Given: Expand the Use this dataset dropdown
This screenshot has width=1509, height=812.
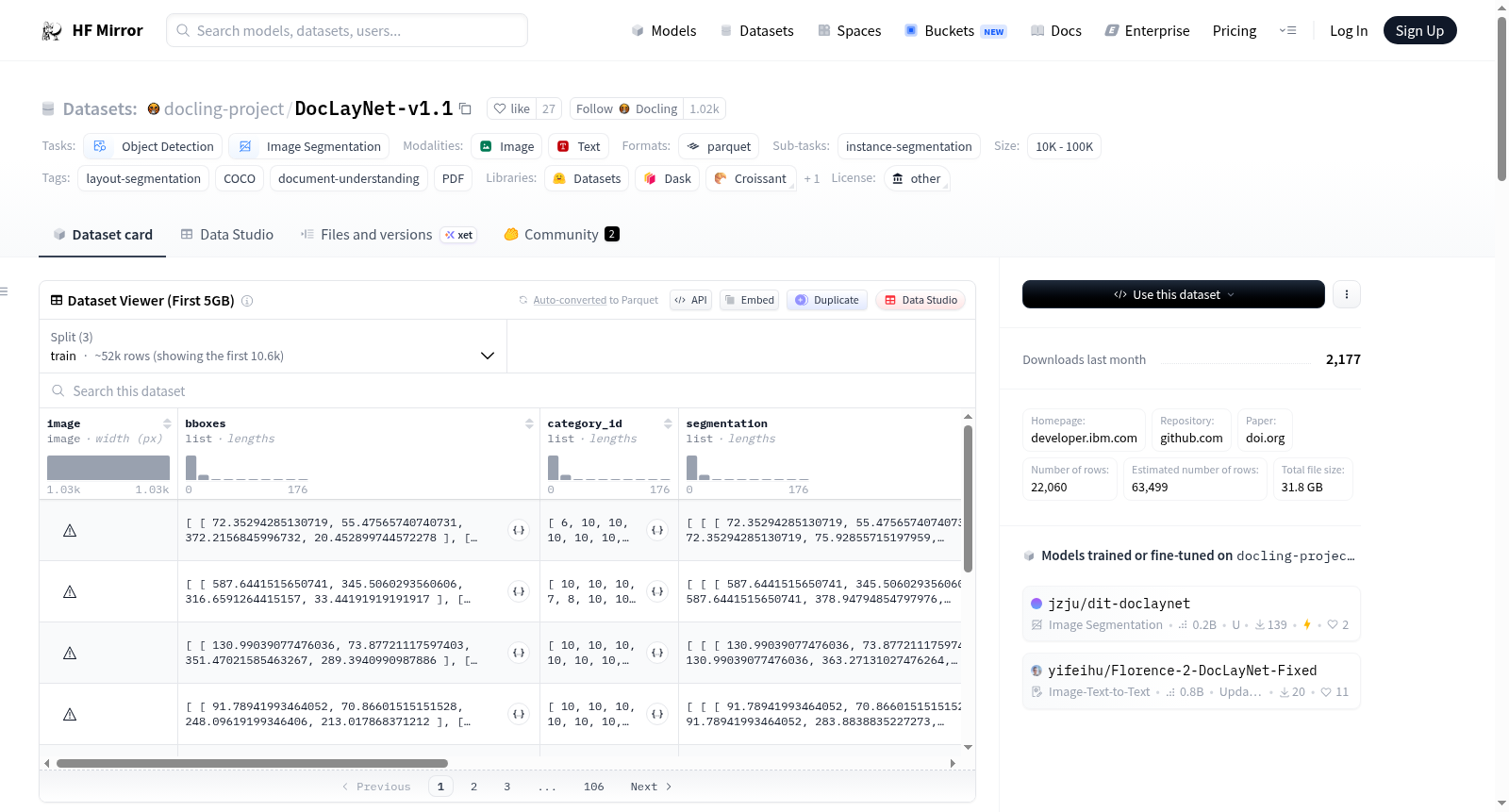Looking at the screenshot, I should tap(1173, 294).
